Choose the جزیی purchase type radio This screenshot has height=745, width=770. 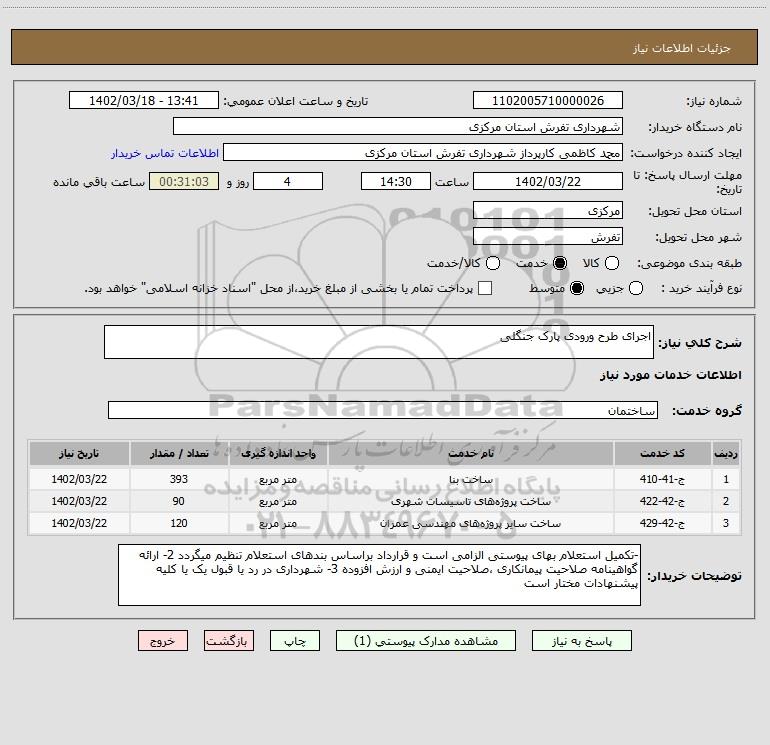[x=635, y=288]
